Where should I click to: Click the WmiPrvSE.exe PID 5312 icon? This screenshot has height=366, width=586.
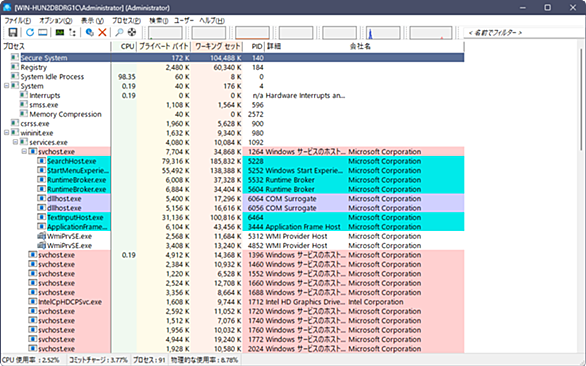click(41, 236)
